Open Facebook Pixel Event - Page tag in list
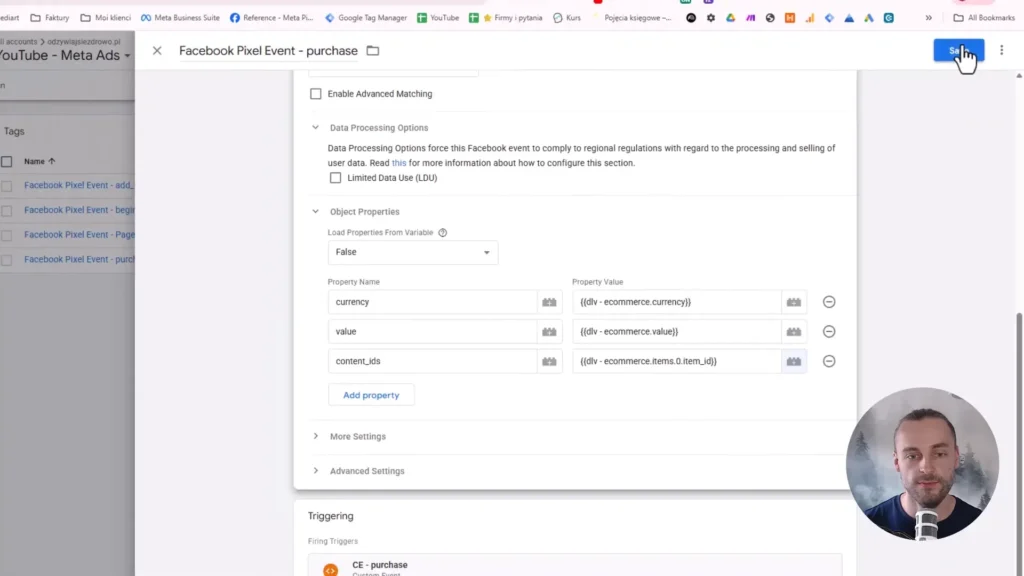1024x576 pixels. click(x=79, y=234)
